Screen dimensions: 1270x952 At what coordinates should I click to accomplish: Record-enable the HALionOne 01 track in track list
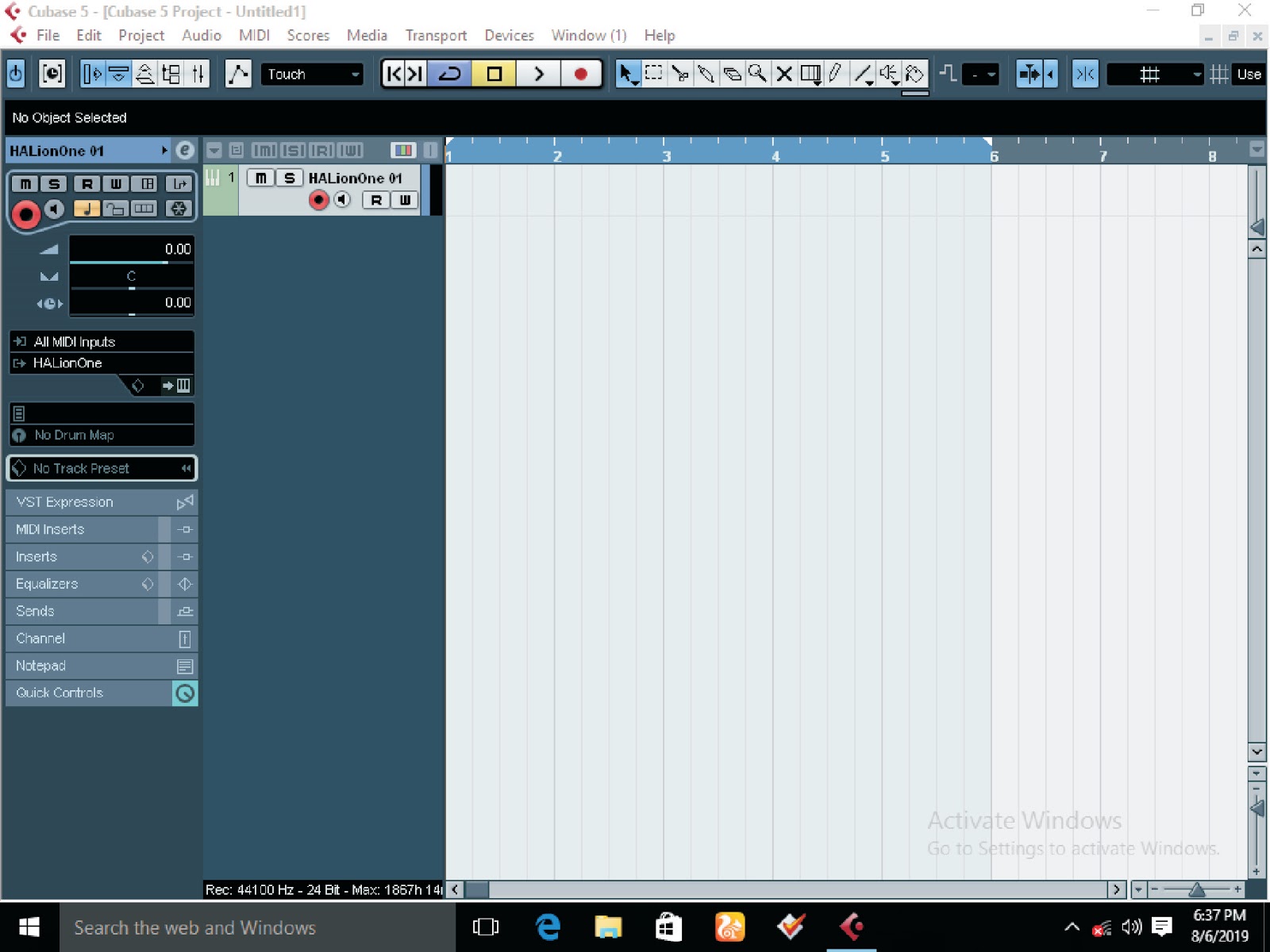coord(318,200)
